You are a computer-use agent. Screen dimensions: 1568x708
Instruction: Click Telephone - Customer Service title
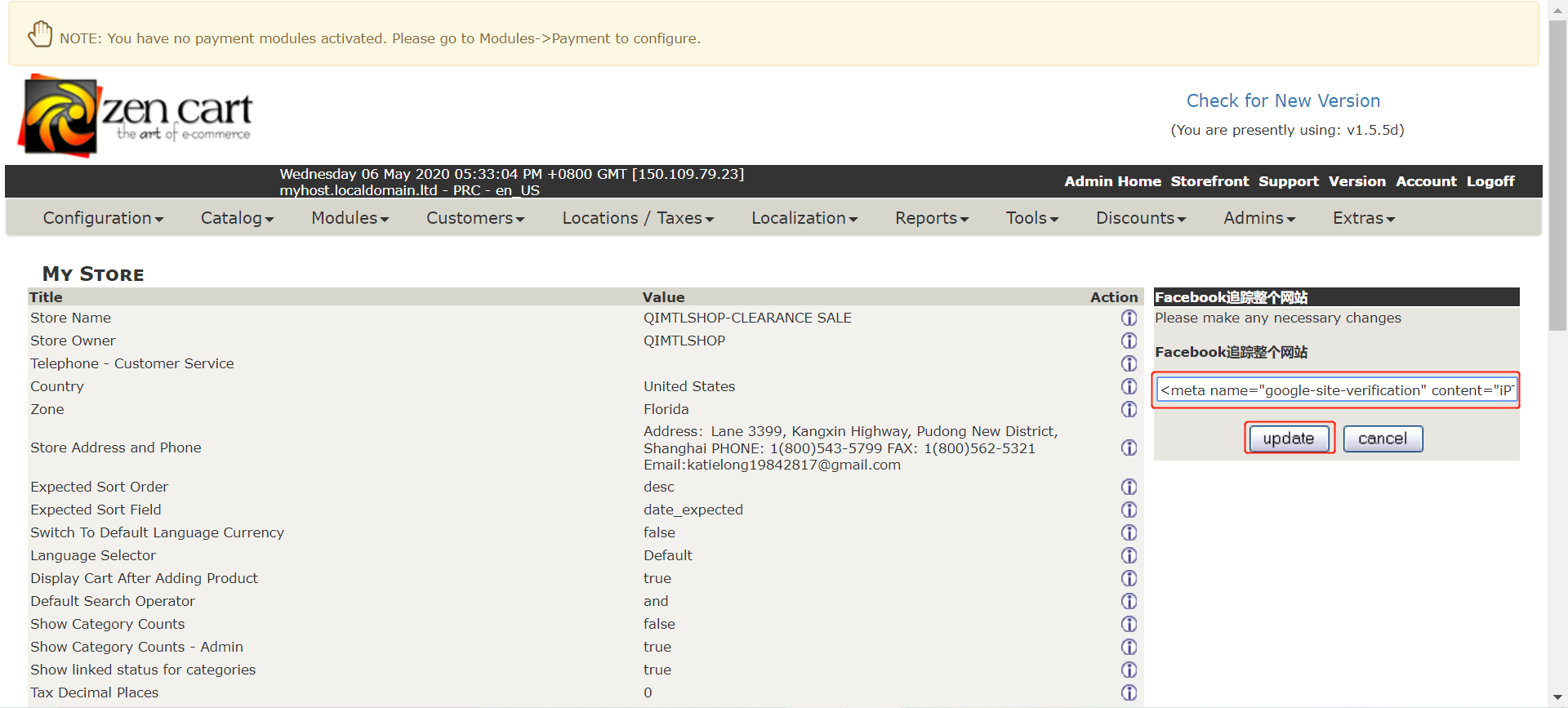pos(132,363)
